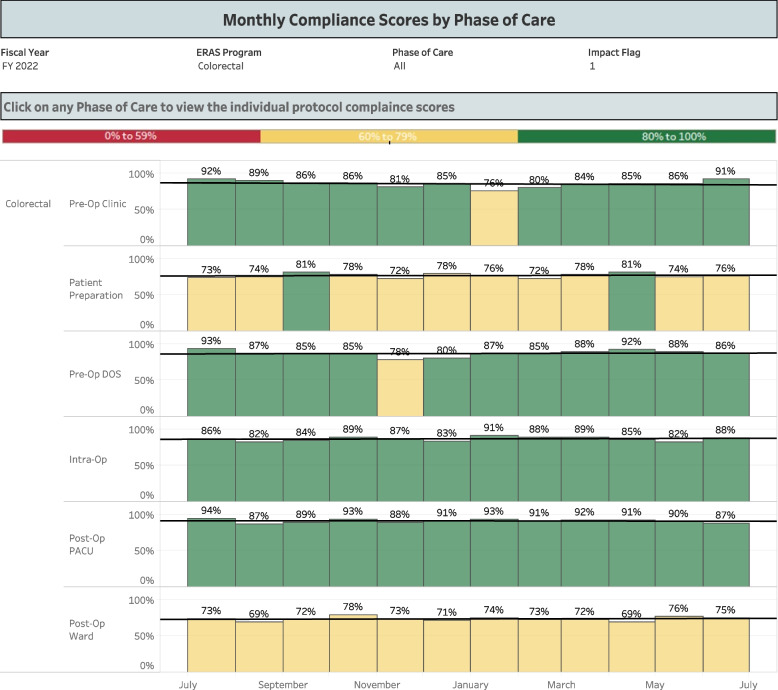Click the green 80% to 100% legend segment
Image resolution: width=778 pixels, height=690 pixels.
(647, 136)
